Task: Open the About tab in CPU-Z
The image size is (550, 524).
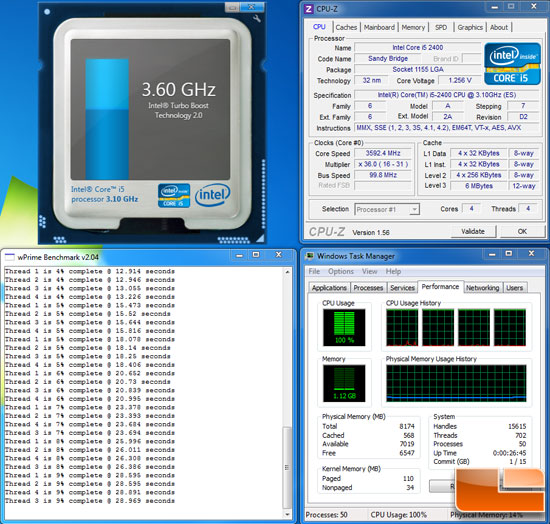Action: click(x=499, y=27)
